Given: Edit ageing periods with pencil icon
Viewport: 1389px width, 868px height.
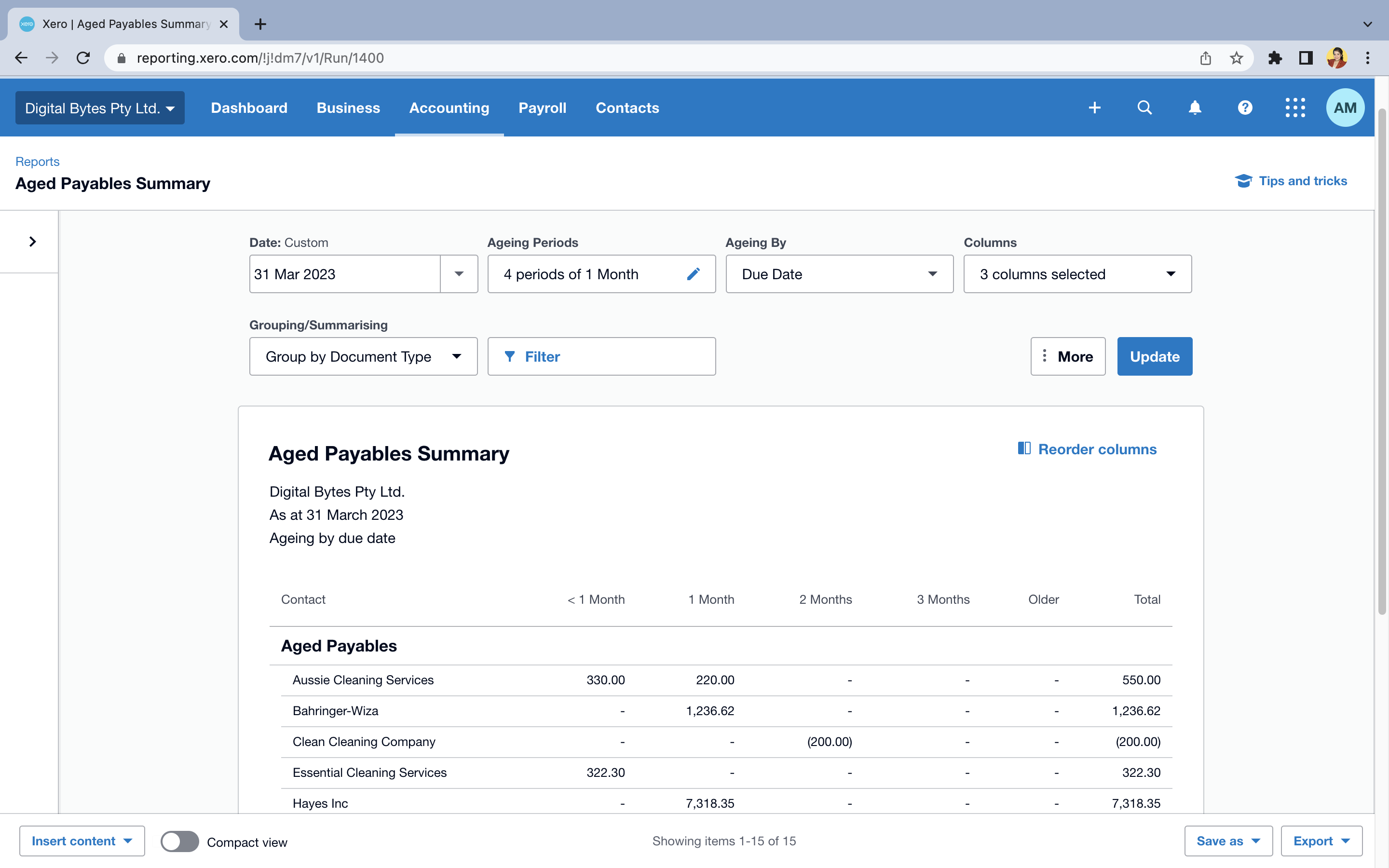Looking at the screenshot, I should point(694,274).
